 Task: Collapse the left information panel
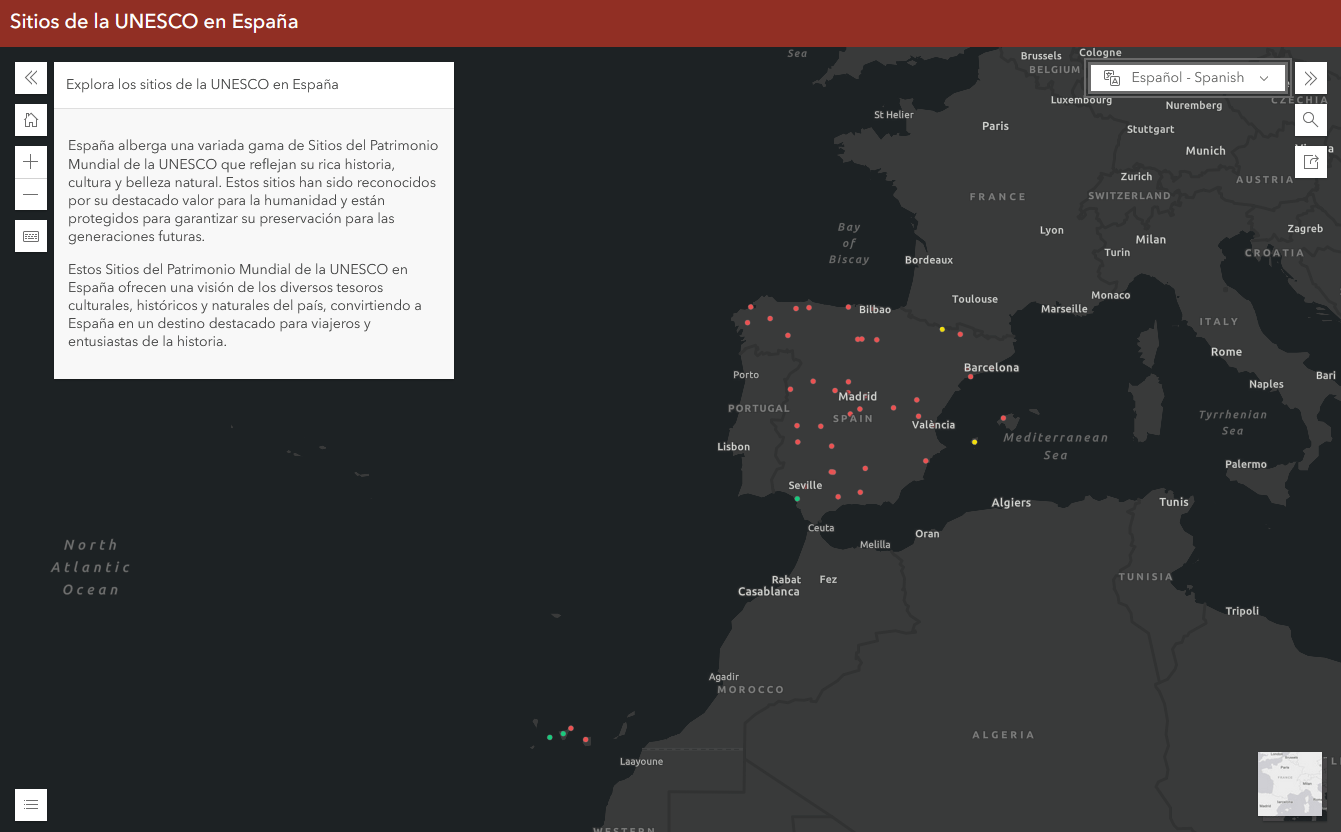click(30, 77)
